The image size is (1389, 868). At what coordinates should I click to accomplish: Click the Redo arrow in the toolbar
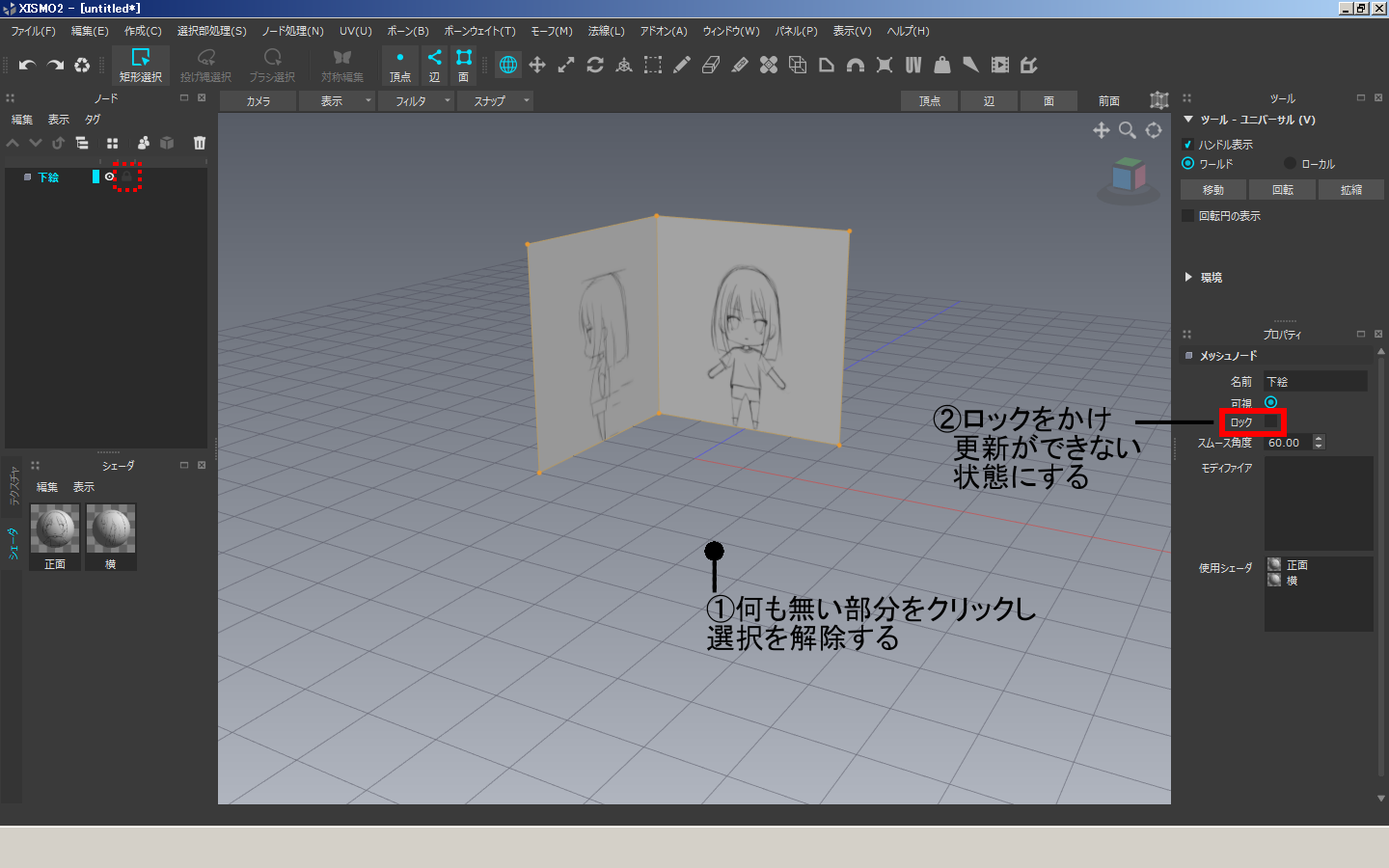55,65
